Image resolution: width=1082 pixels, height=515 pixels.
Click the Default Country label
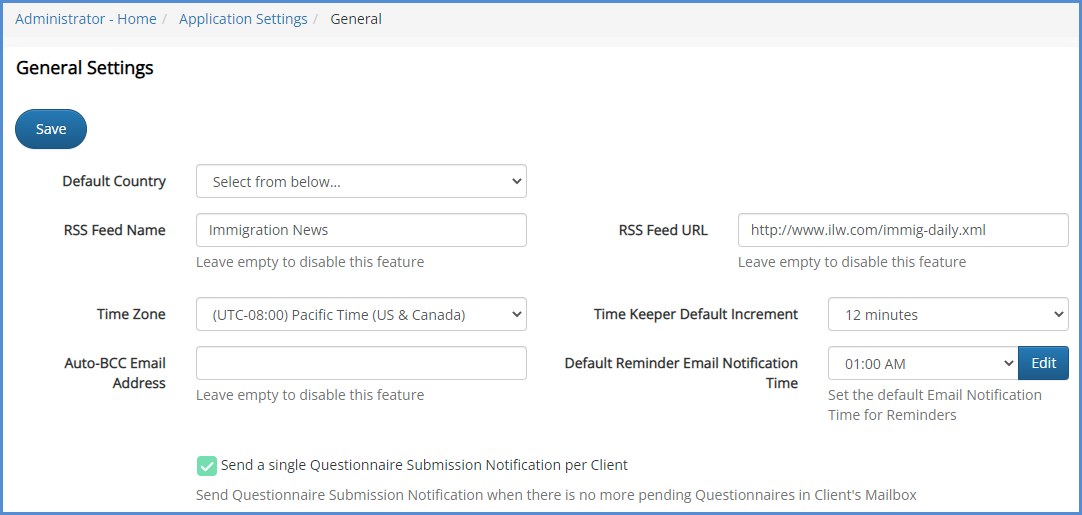coord(114,181)
